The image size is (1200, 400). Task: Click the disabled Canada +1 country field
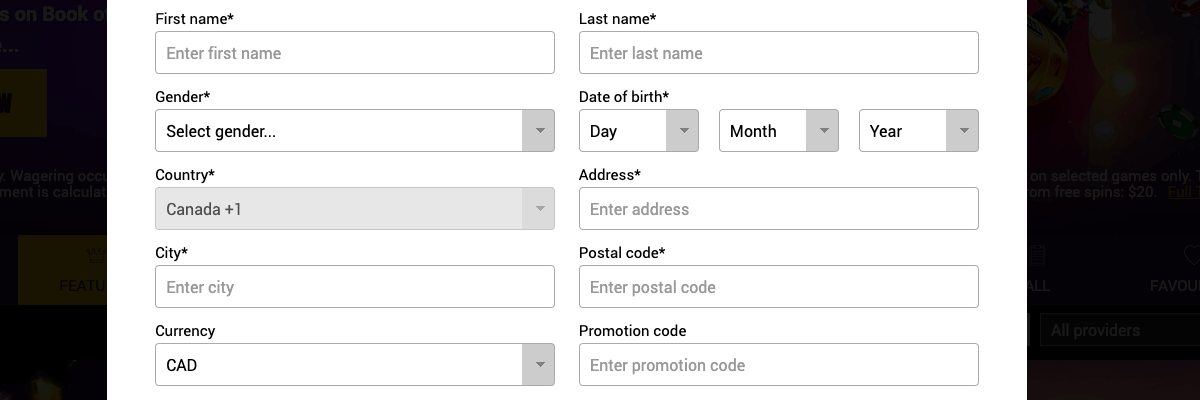(355, 208)
